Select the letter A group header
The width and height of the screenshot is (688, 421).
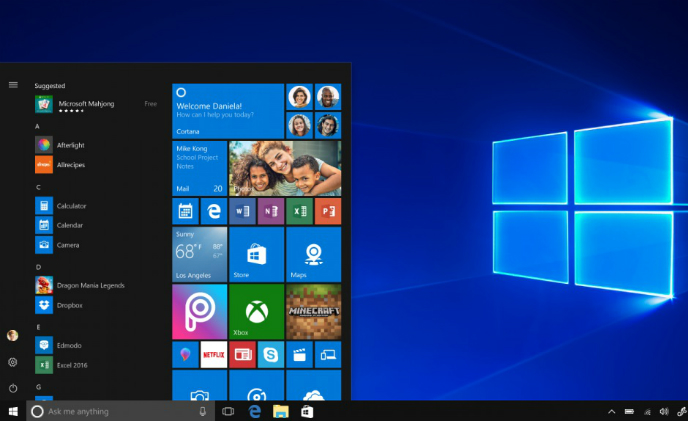click(37, 126)
